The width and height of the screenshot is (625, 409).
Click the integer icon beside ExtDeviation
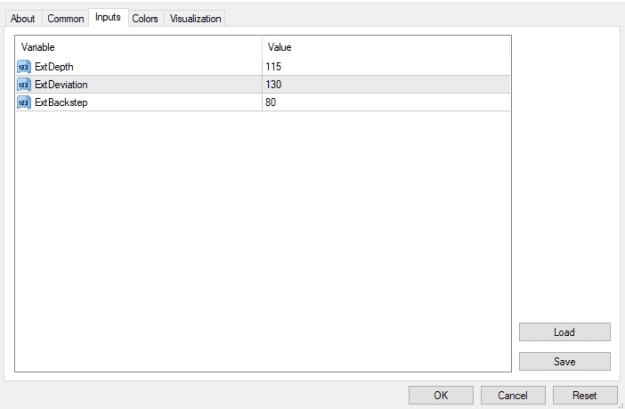point(24,85)
